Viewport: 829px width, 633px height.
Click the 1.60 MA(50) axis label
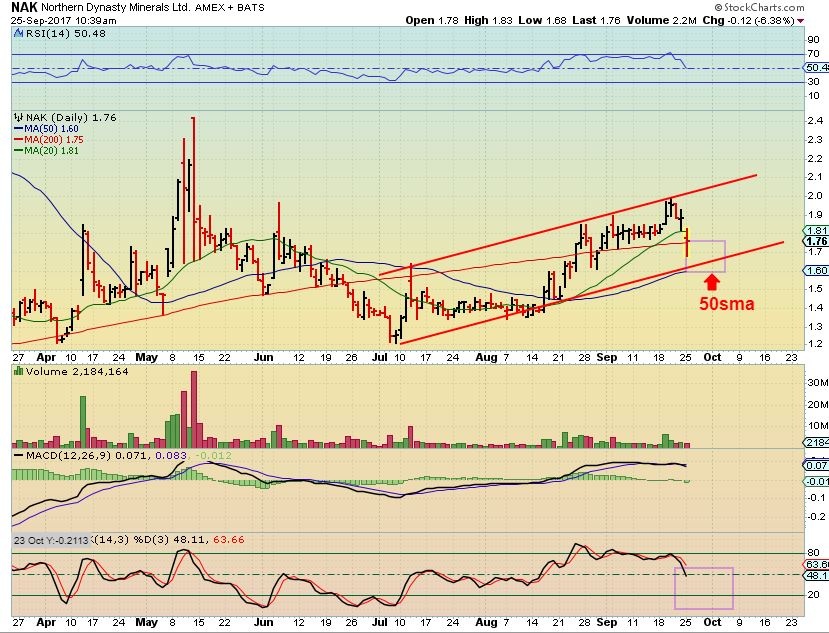point(815,270)
